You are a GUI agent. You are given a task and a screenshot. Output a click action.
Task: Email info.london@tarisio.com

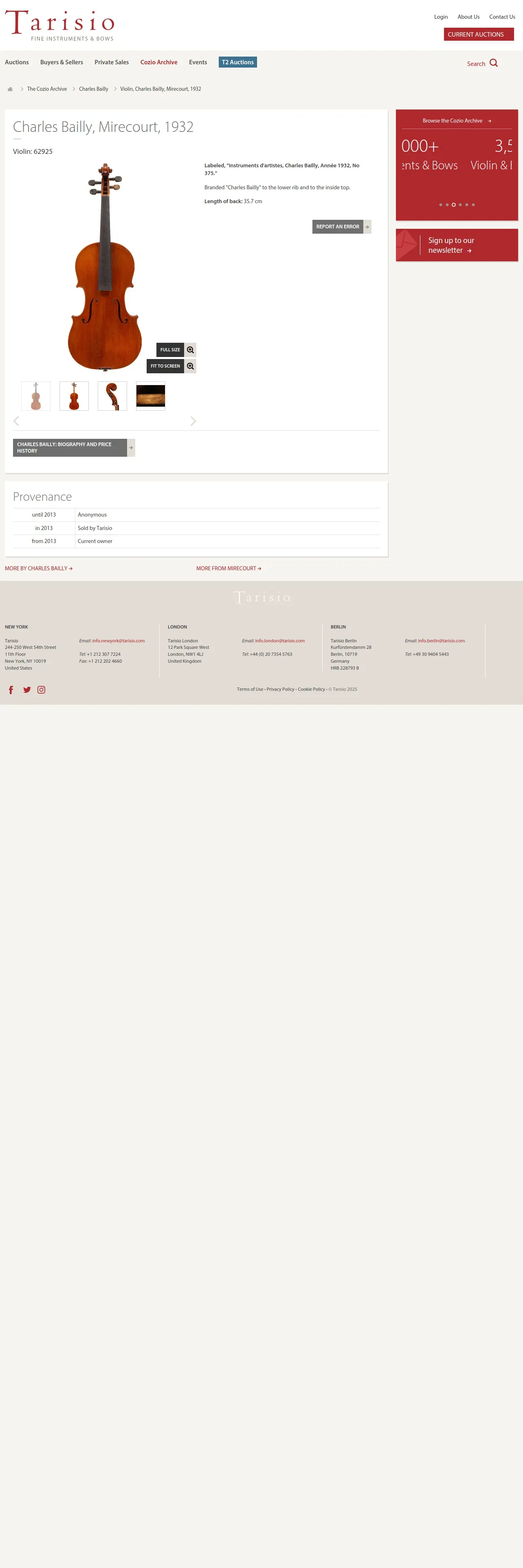pyautogui.click(x=280, y=641)
